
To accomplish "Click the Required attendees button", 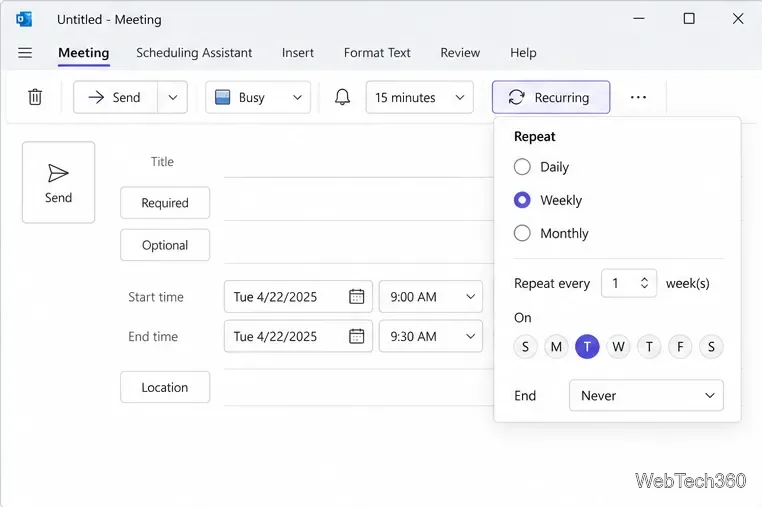I will coord(165,203).
